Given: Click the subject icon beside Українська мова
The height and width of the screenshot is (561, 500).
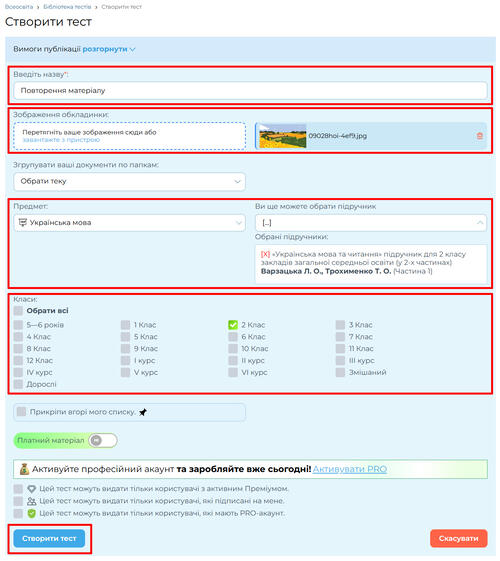Looking at the screenshot, I should [x=23, y=223].
